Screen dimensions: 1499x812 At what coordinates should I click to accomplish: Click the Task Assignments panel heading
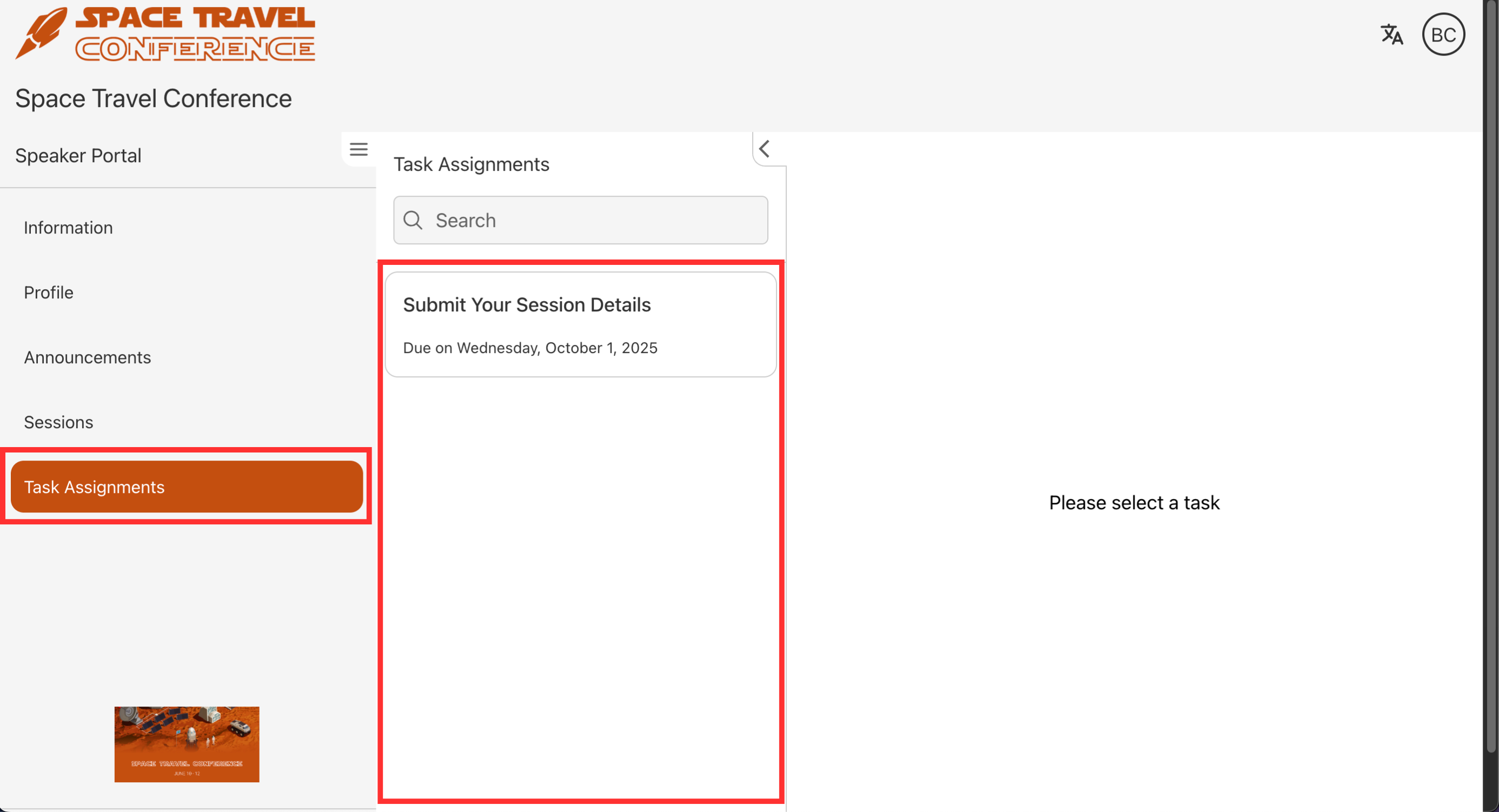[471, 164]
